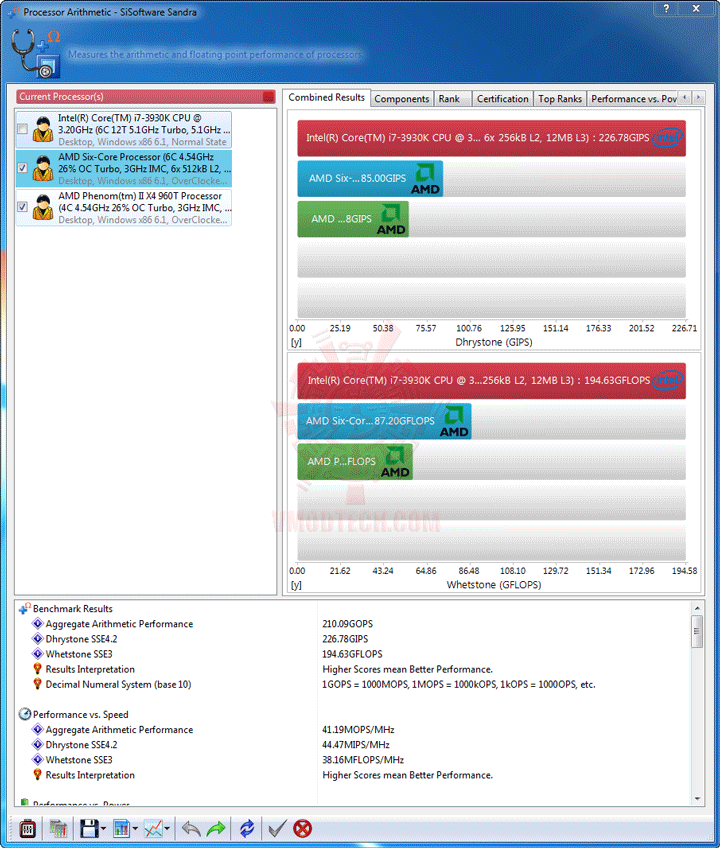The width and height of the screenshot is (720, 848).
Task: Expand the line graph dropdown arrow
Action: click(x=167, y=829)
